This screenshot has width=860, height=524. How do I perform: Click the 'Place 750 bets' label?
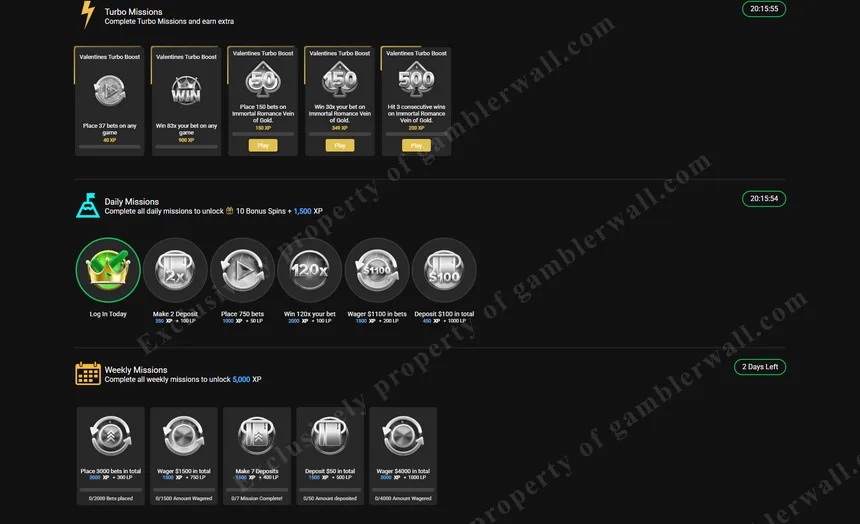(242, 314)
